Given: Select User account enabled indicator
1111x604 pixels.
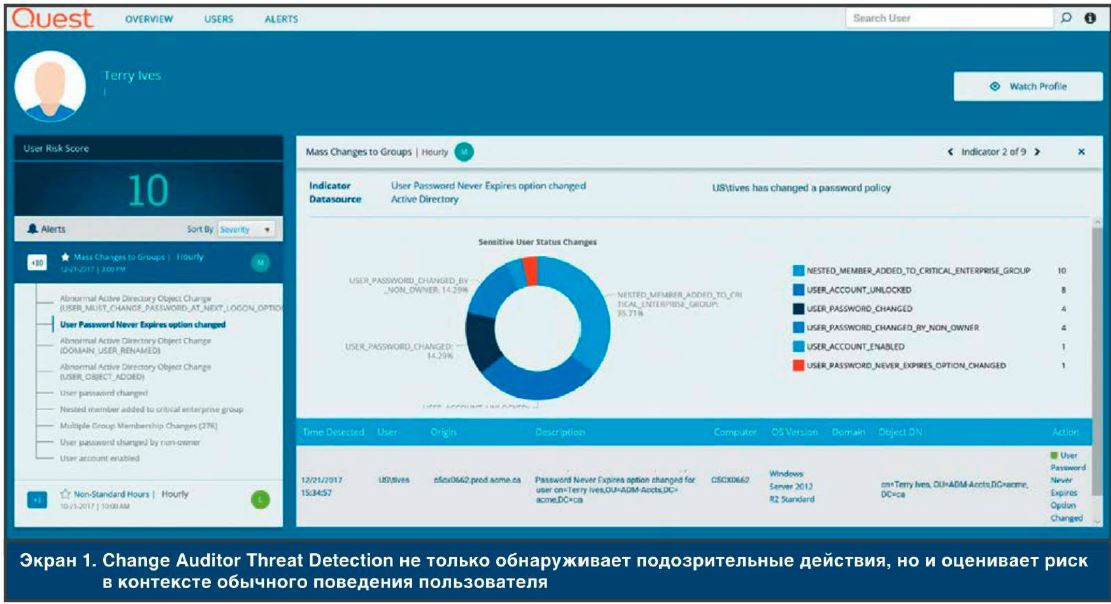Looking at the screenshot, I should pos(99,458).
